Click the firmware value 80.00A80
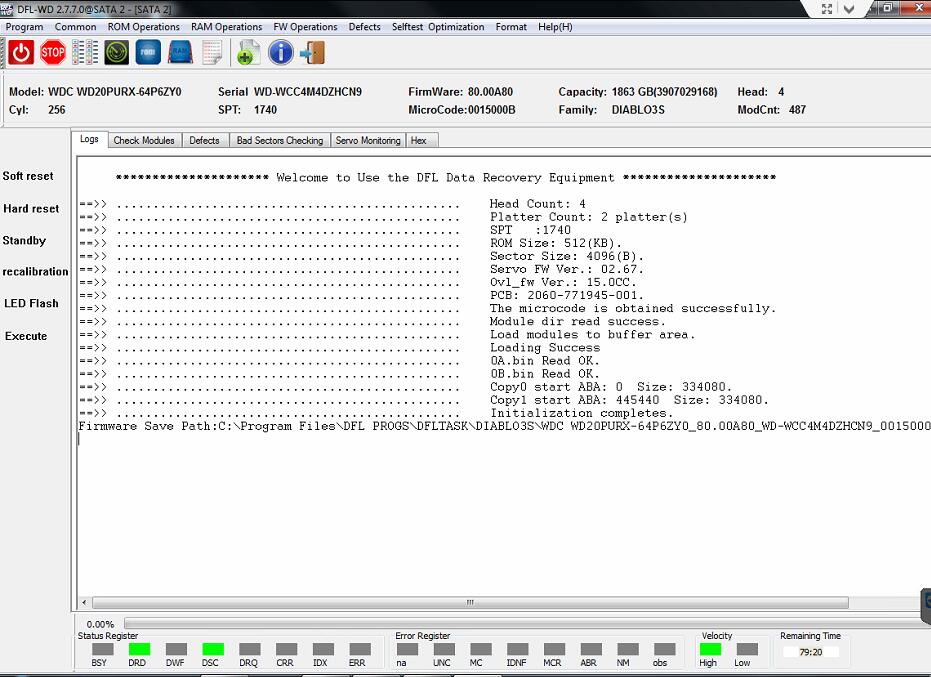 pyautogui.click(x=490, y=92)
